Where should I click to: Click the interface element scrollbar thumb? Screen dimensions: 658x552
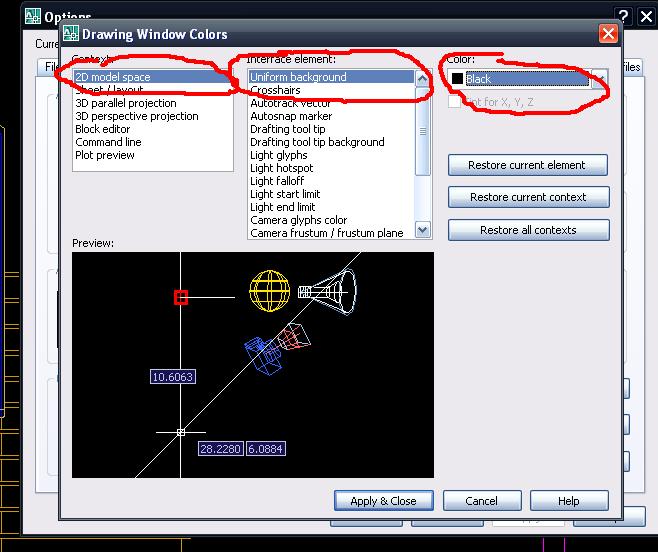point(423,131)
